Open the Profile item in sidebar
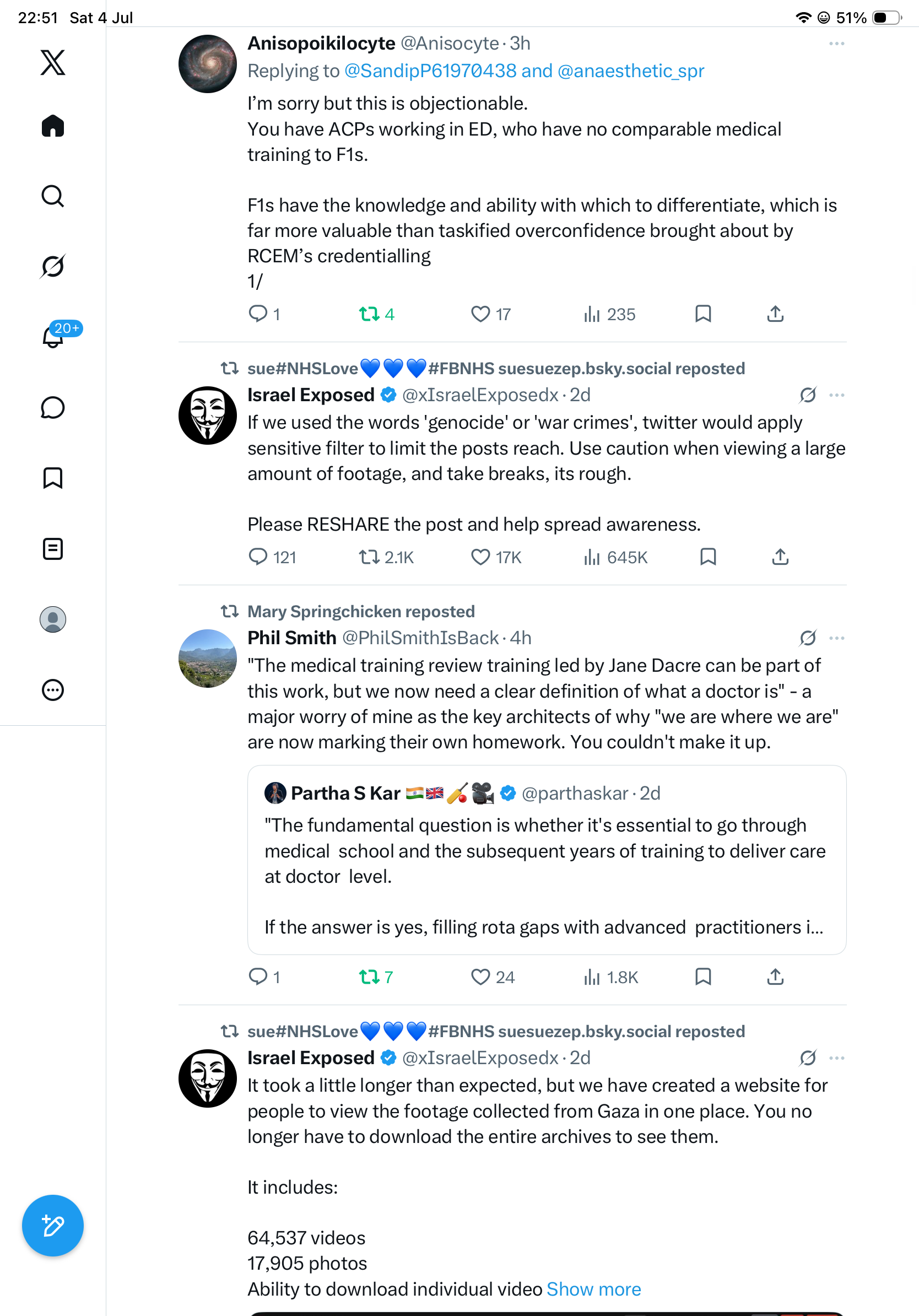Screen dimensions: 919x1316 coord(53,619)
